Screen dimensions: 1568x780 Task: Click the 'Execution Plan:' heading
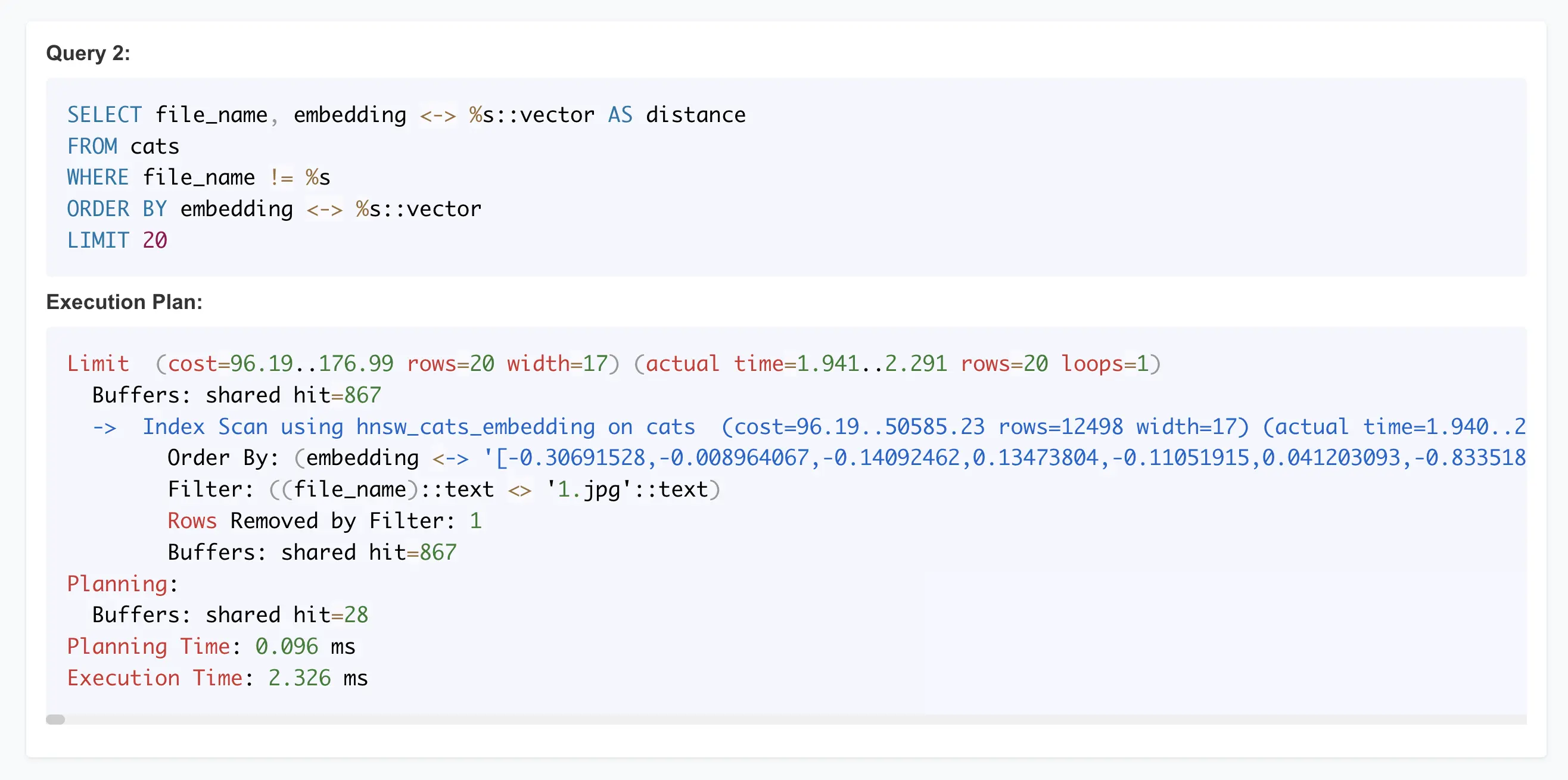tap(124, 302)
